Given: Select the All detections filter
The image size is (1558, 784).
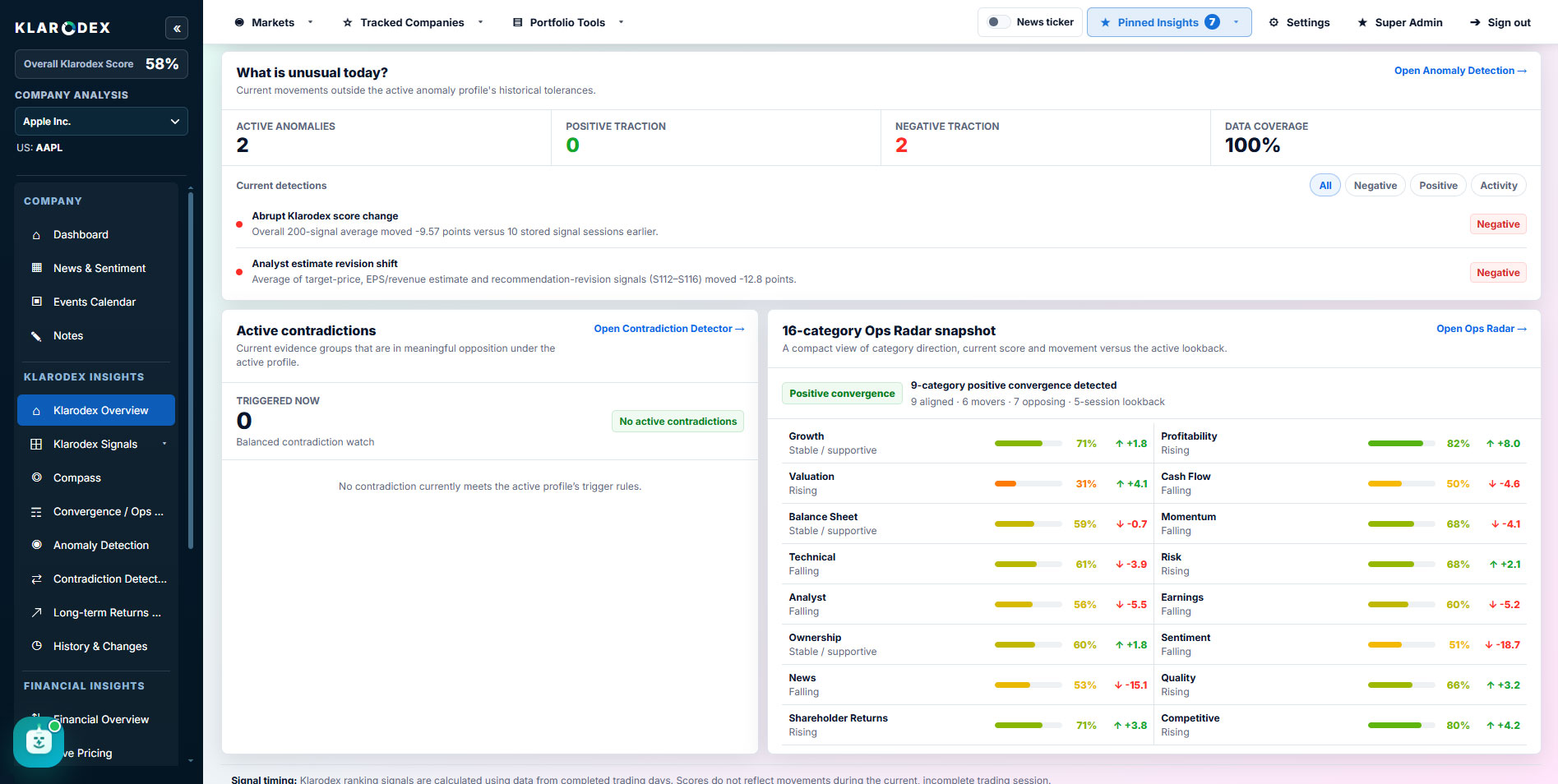Looking at the screenshot, I should (x=1325, y=186).
